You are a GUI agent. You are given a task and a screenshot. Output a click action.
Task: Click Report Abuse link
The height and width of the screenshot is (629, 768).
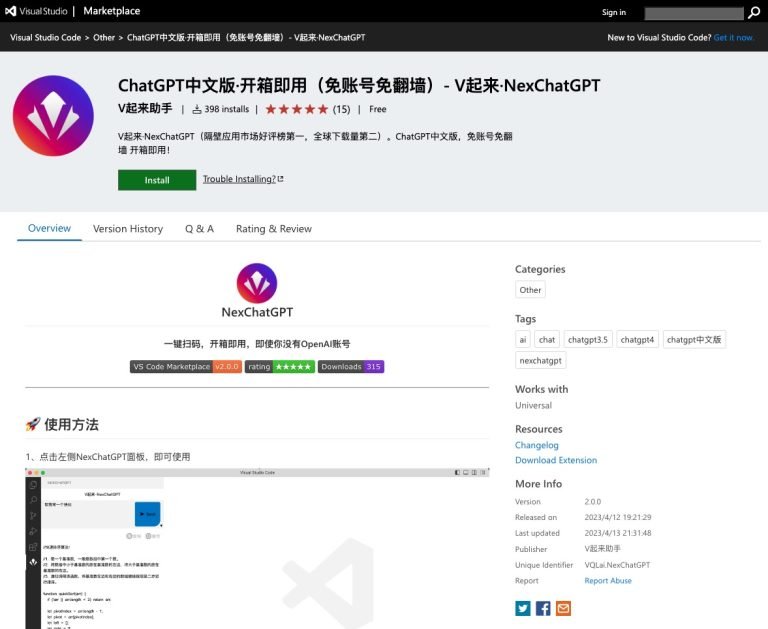(x=608, y=581)
